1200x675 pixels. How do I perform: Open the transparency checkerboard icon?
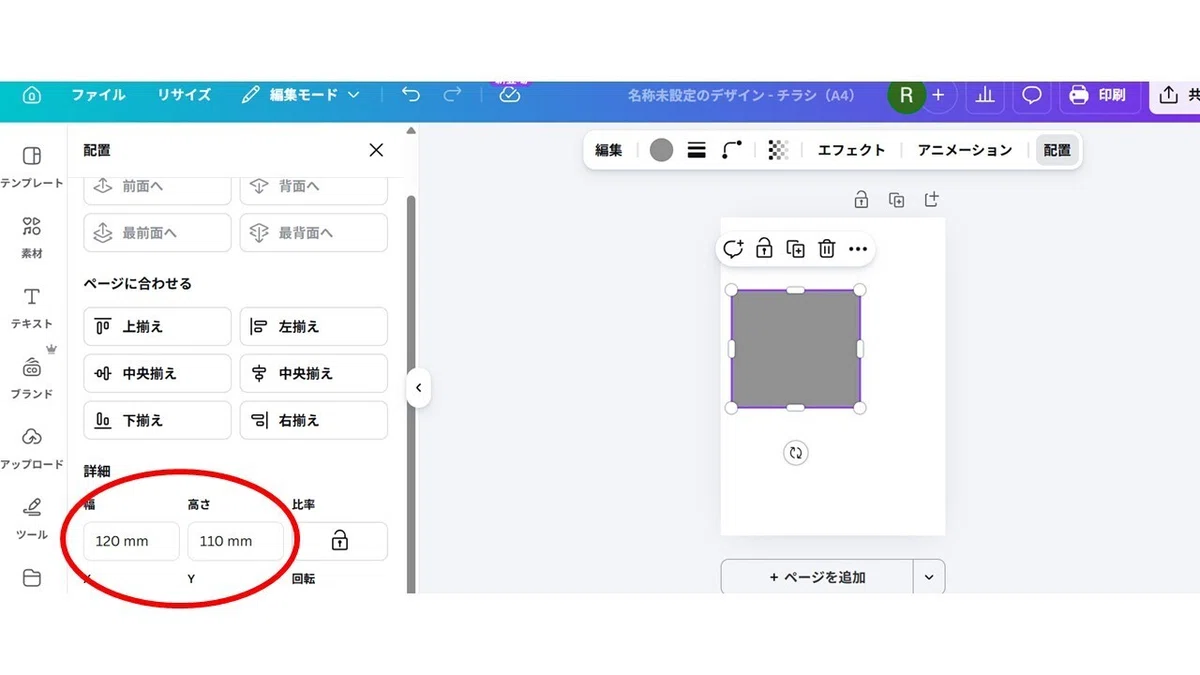778,150
